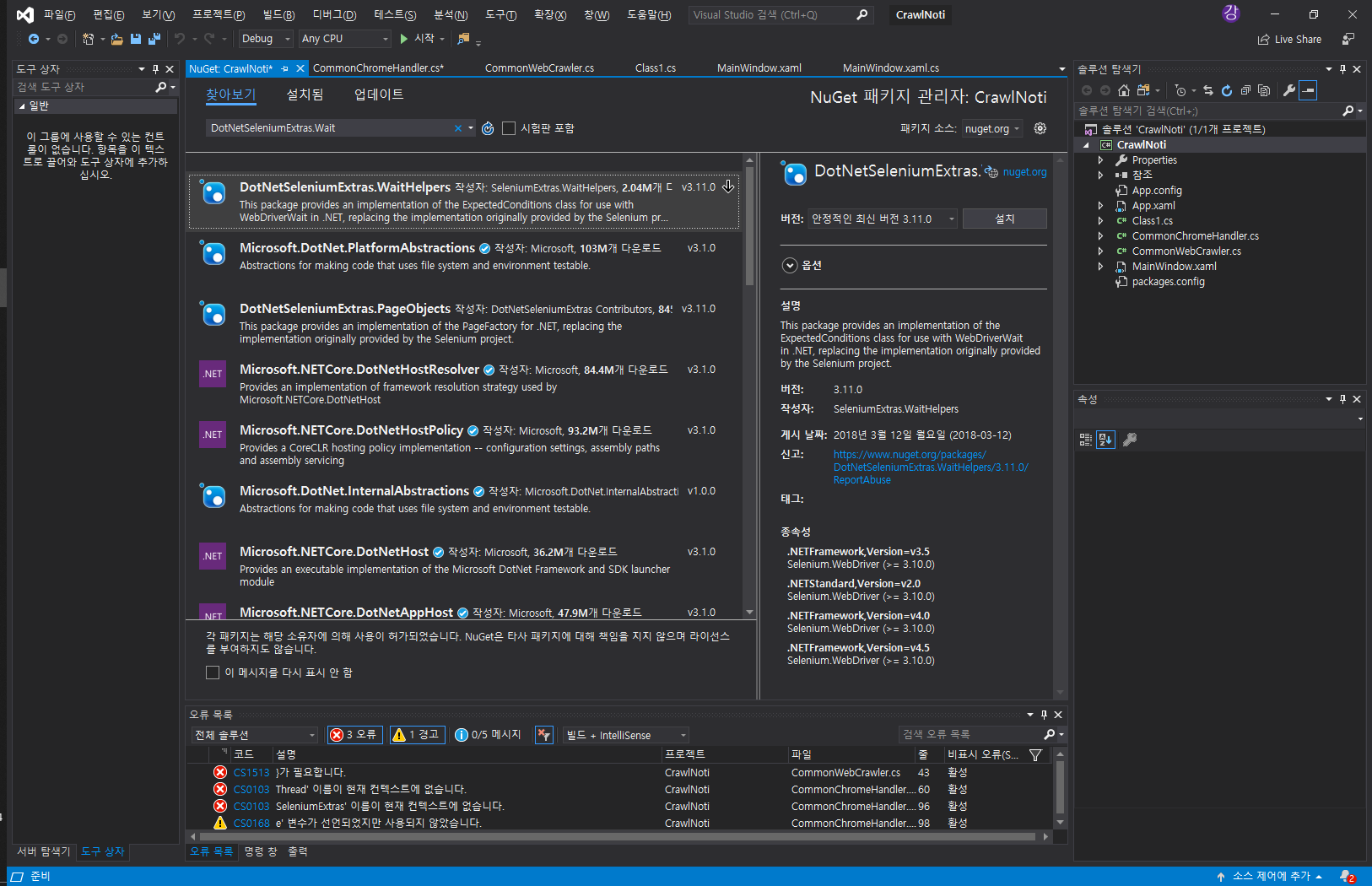1372x886 pixels.
Task: Click the show all files icon
Action: click(1264, 90)
